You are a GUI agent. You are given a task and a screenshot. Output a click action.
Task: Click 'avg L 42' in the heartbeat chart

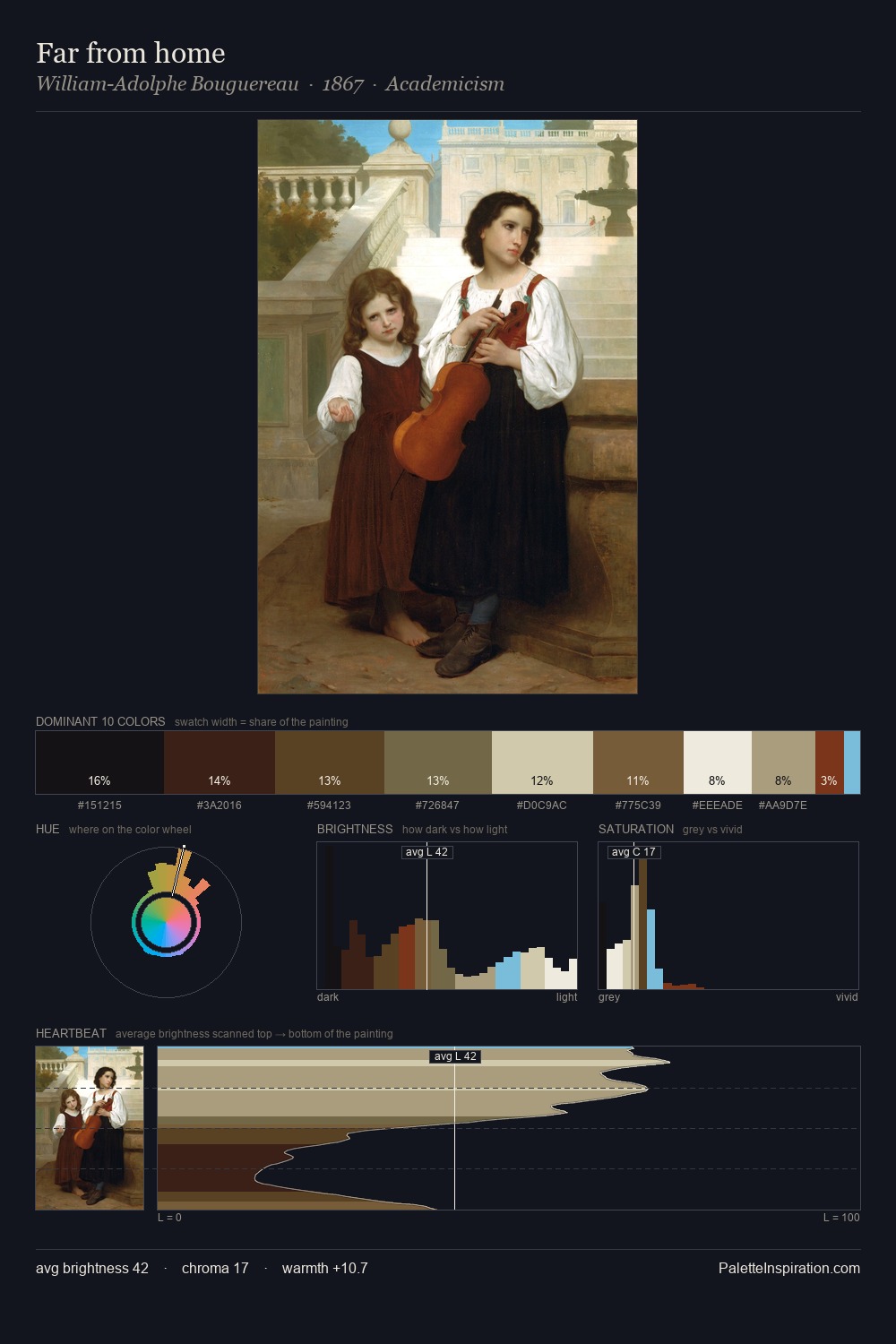click(x=455, y=1056)
